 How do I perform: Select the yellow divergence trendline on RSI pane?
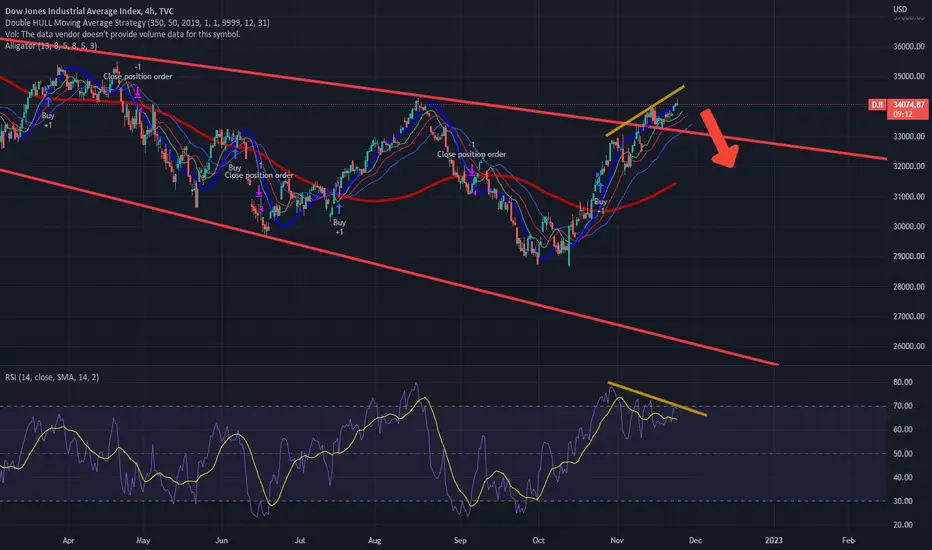coord(657,398)
